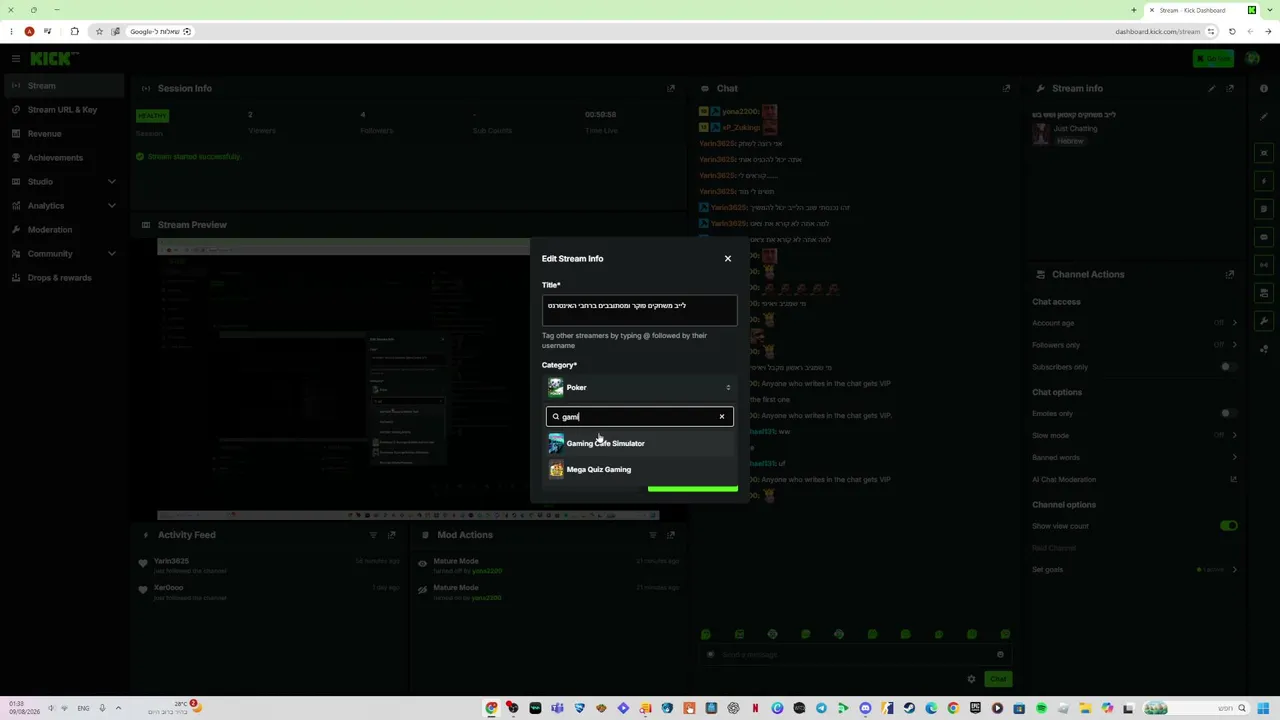Filter the Mod Actions panel

(x=653, y=535)
